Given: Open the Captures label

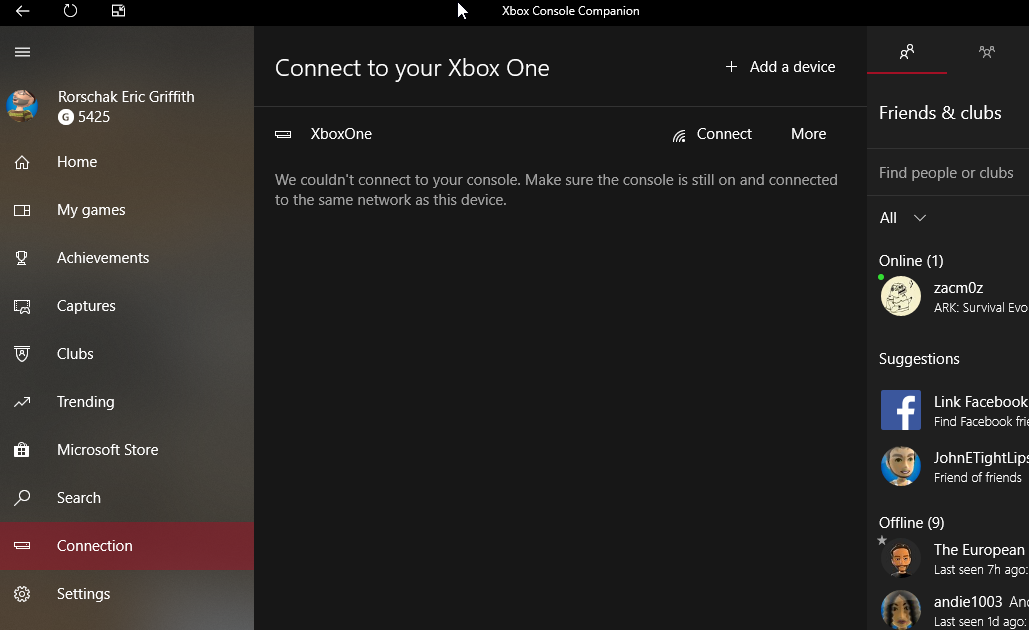Looking at the screenshot, I should tap(86, 306).
